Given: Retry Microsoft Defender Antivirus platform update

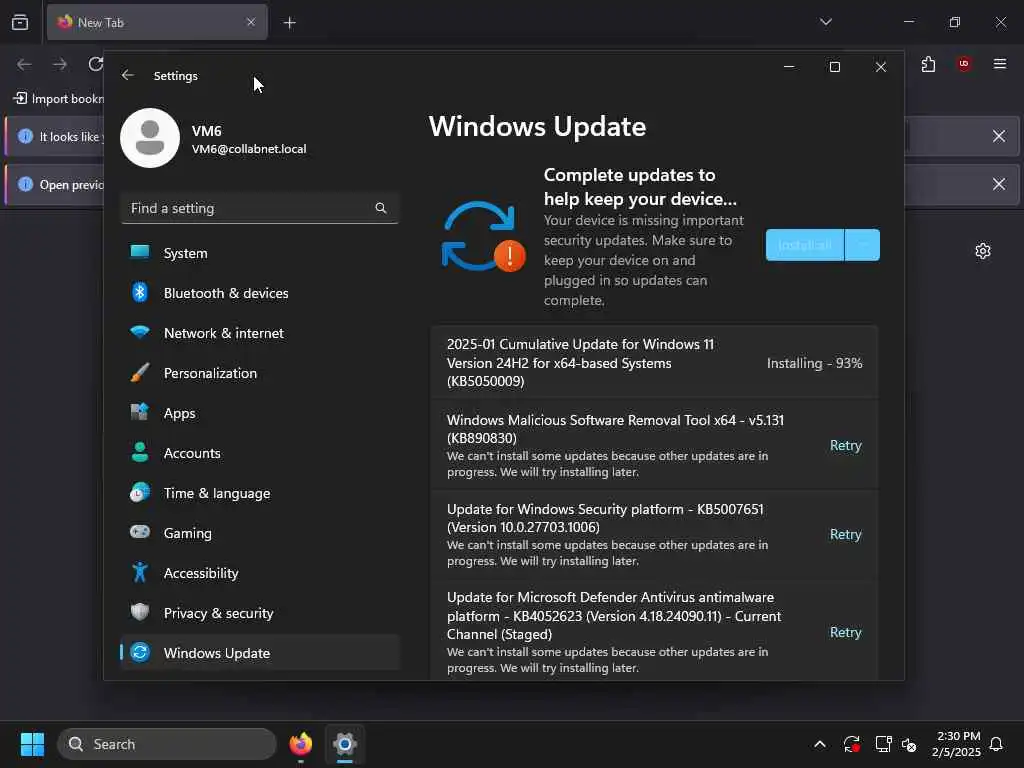Looking at the screenshot, I should (846, 632).
